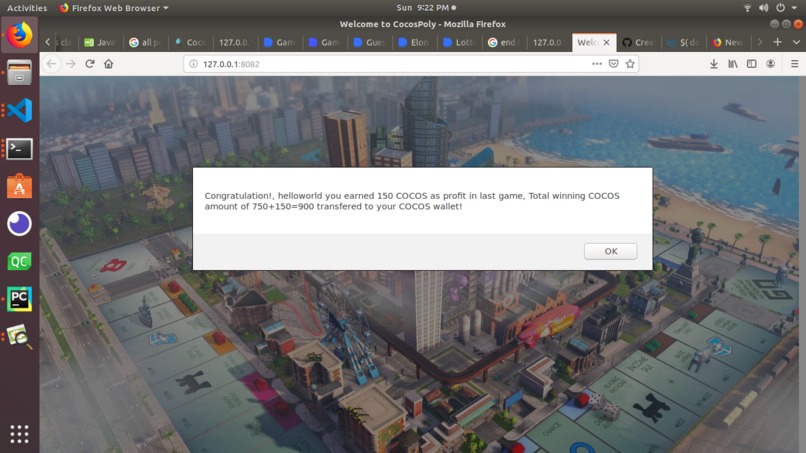Image resolution: width=806 pixels, height=453 pixels.
Task: Show applications grid
Action: click(x=20, y=434)
